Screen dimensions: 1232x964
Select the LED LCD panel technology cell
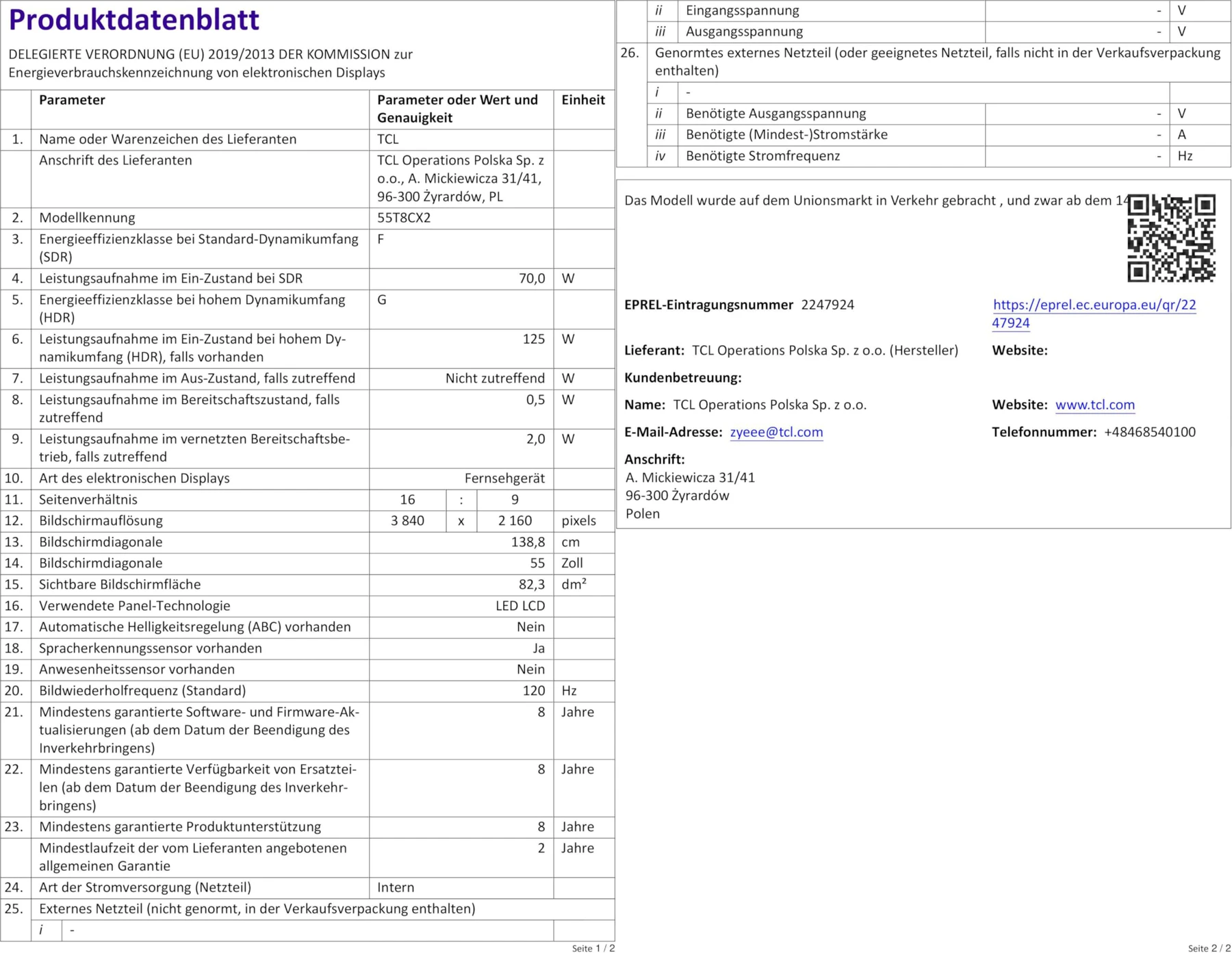click(520, 606)
